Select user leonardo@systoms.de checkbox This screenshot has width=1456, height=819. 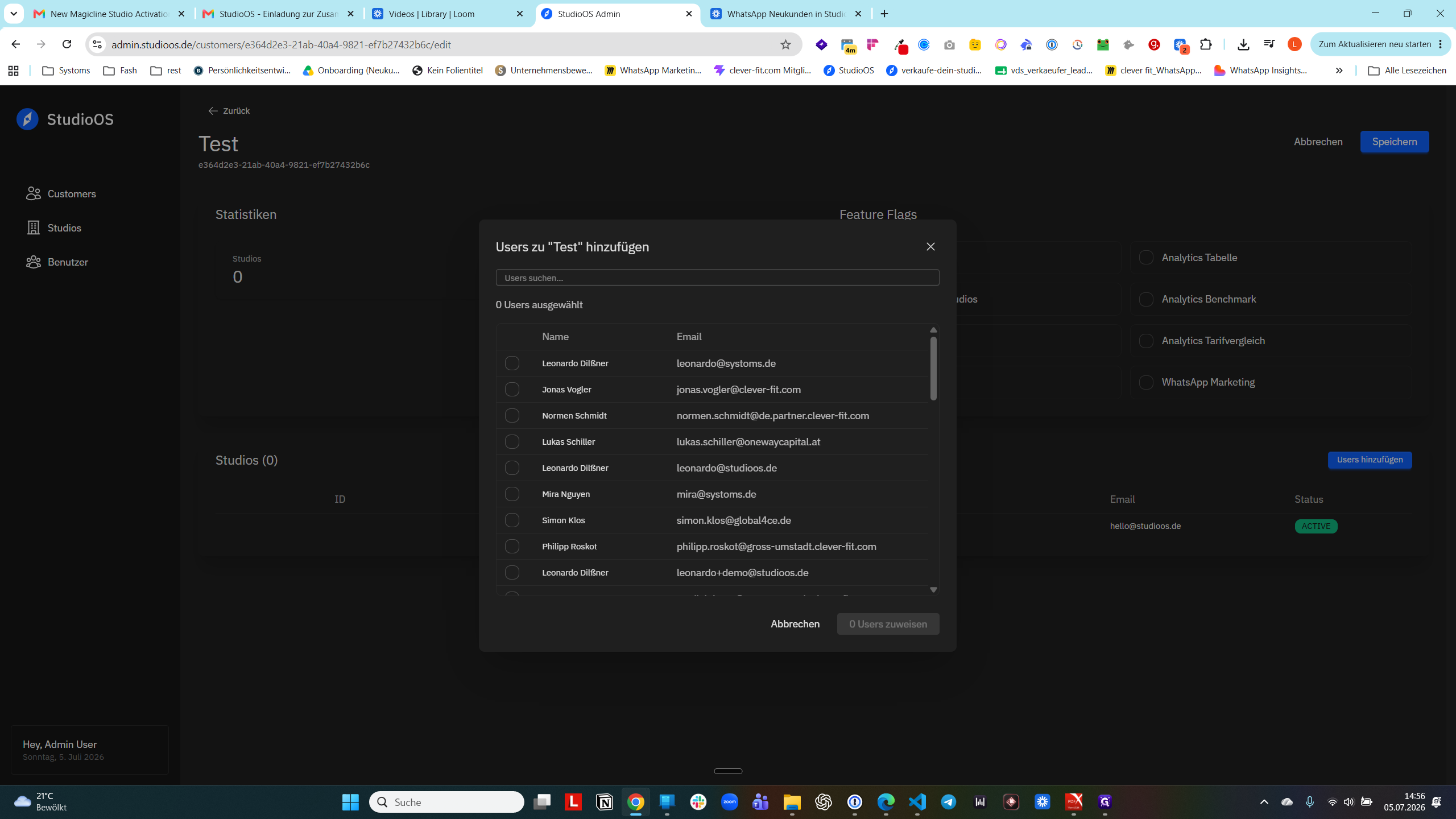click(512, 363)
